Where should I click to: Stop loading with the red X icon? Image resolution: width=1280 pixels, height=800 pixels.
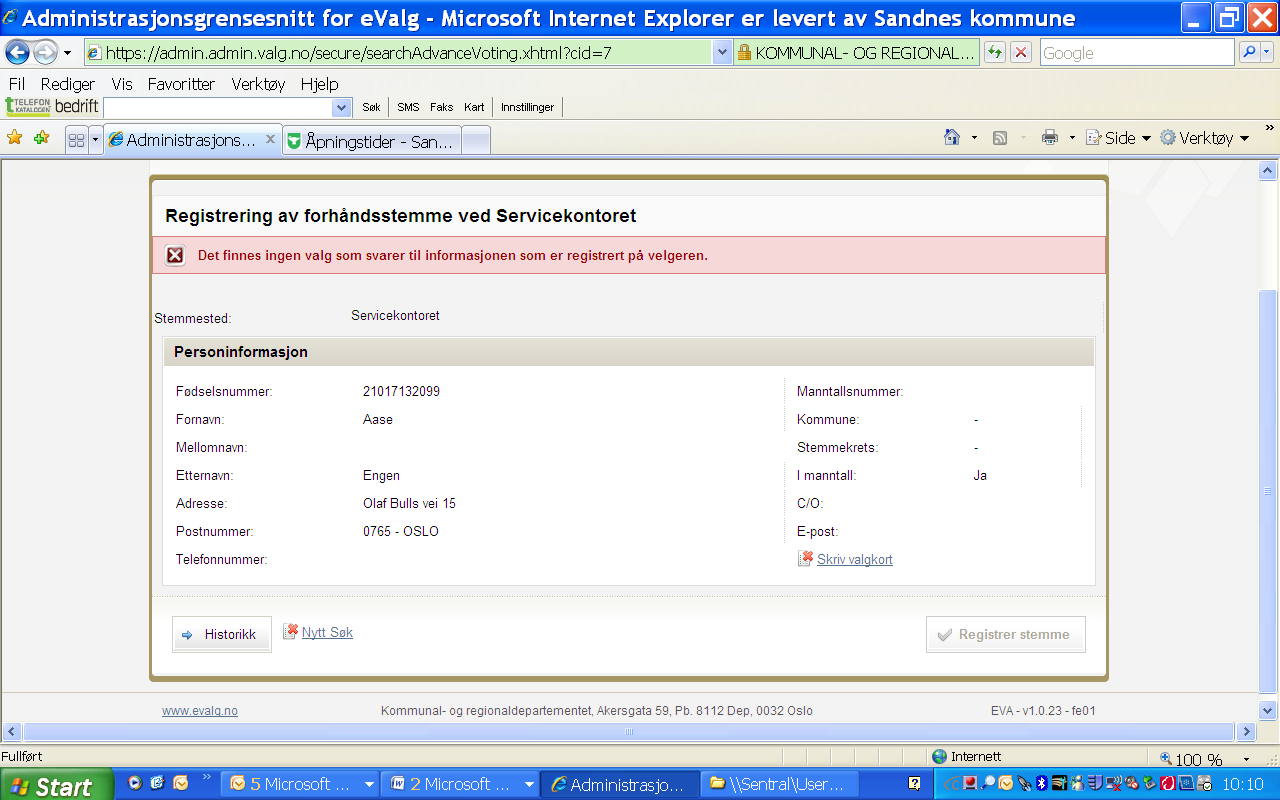coord(1020,53)
